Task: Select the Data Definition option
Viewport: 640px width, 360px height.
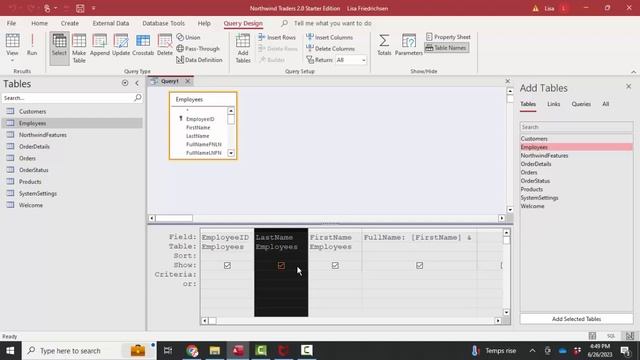Action: 199,60
